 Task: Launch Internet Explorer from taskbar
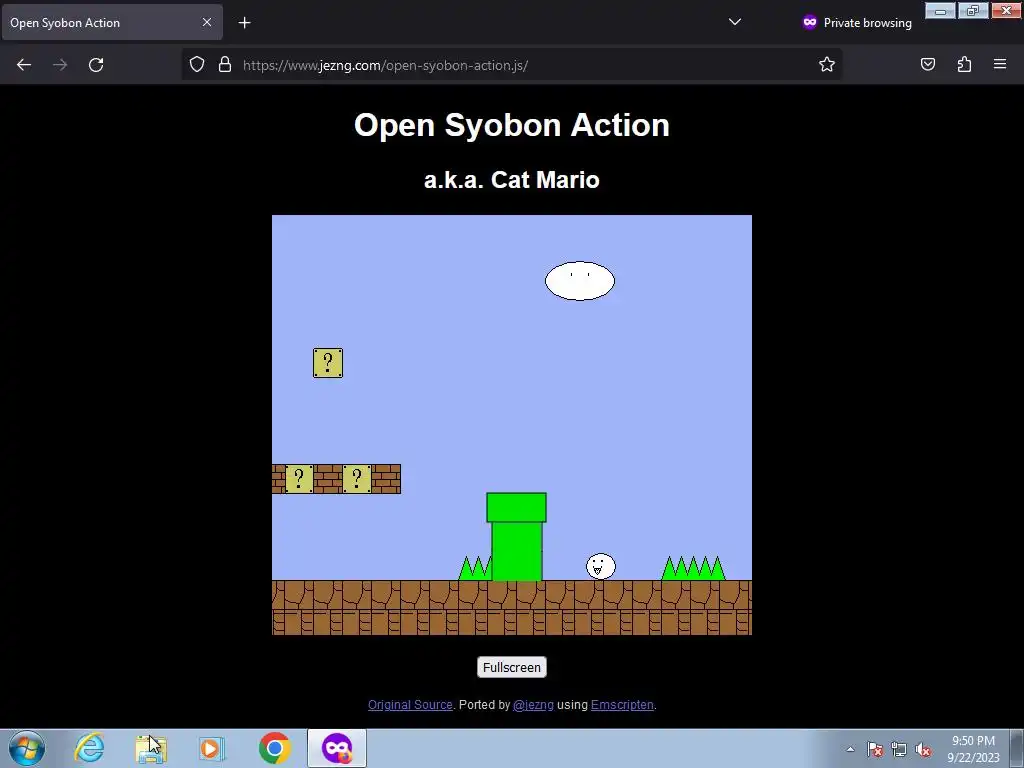[x=89, y=748]
